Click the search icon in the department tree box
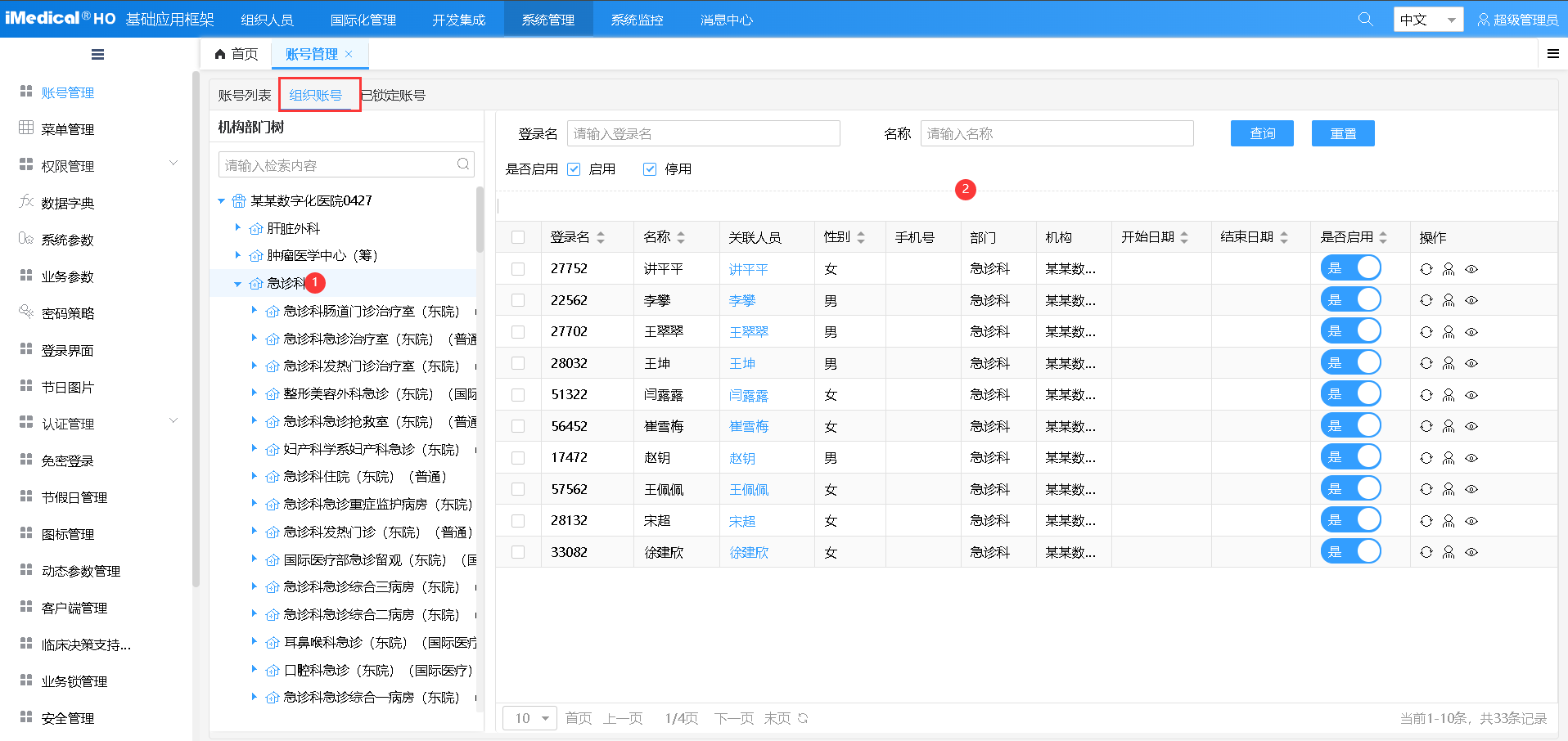The image size is (1568, 741). [x=462, y=164]
